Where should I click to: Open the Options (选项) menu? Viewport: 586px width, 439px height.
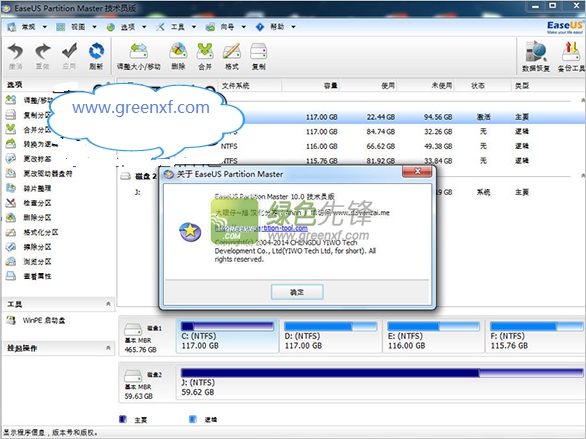coord(127,27)
